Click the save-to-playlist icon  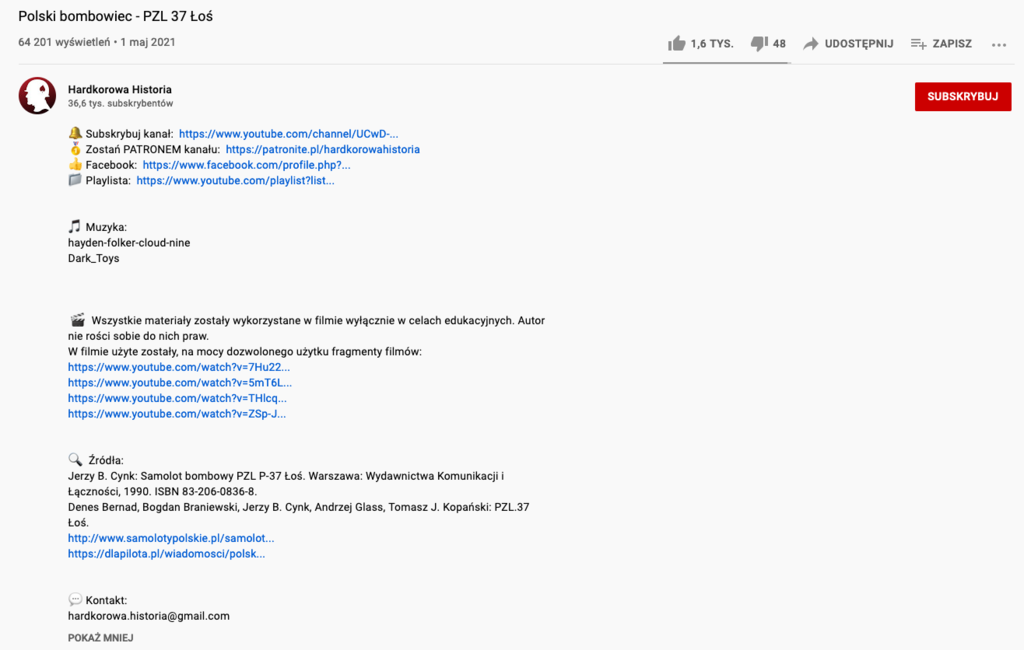click(x=918, y=44)
